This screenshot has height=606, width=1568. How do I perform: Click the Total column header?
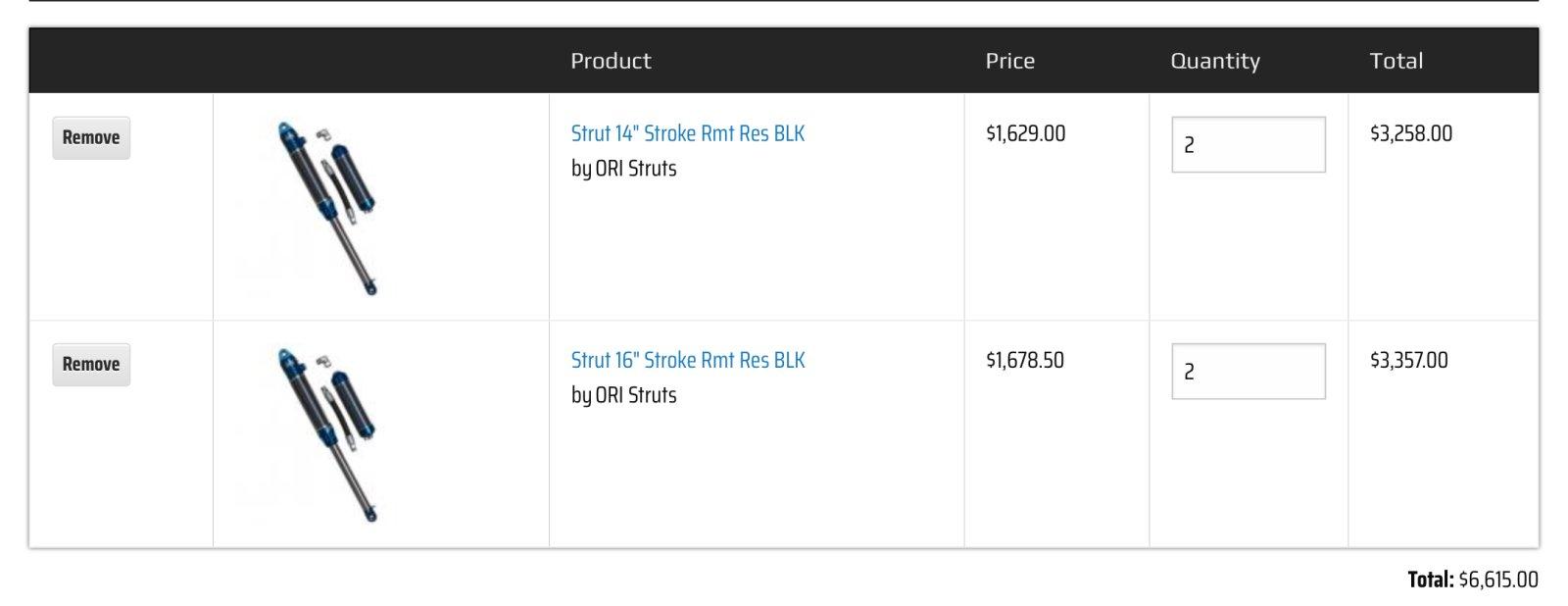[1396, 61]
